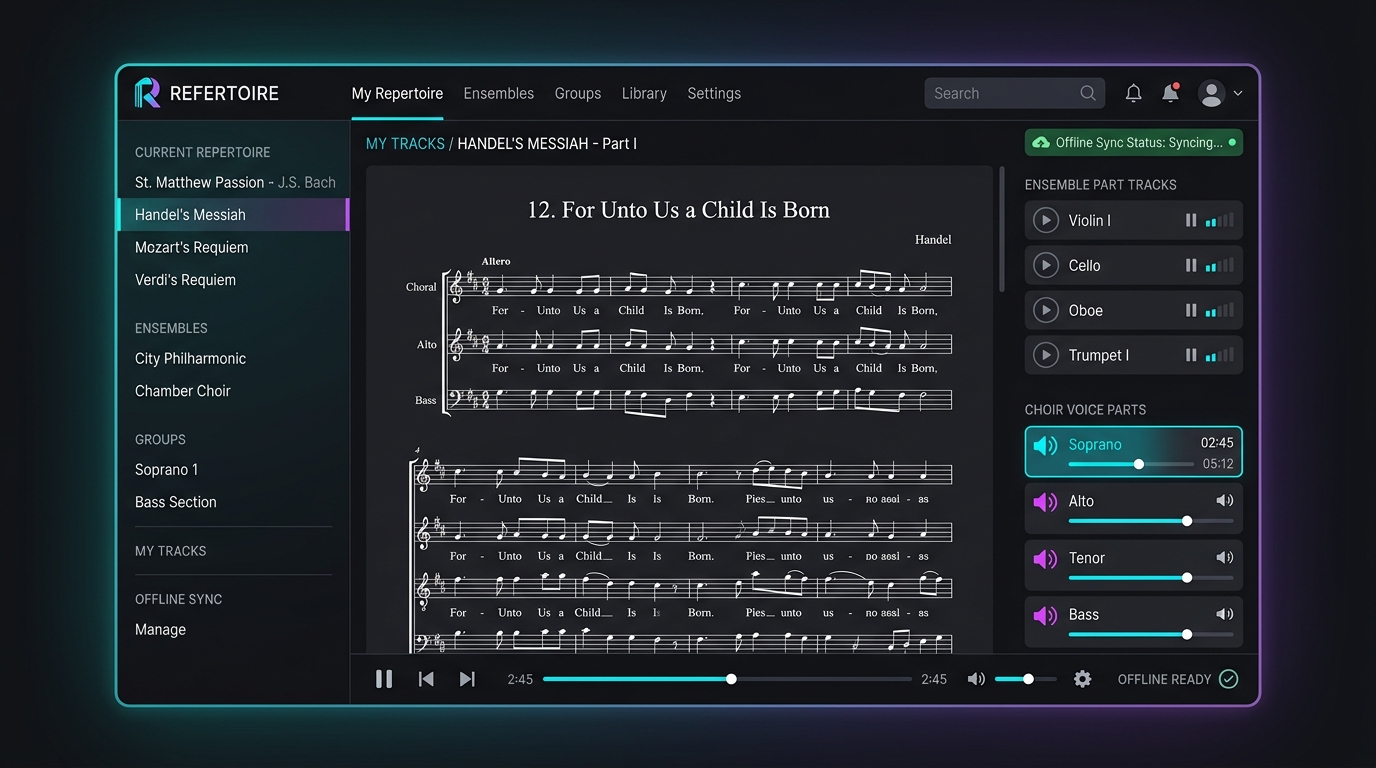
Task: Play the Violin I part track
Action: click(x=1045, y=220)
